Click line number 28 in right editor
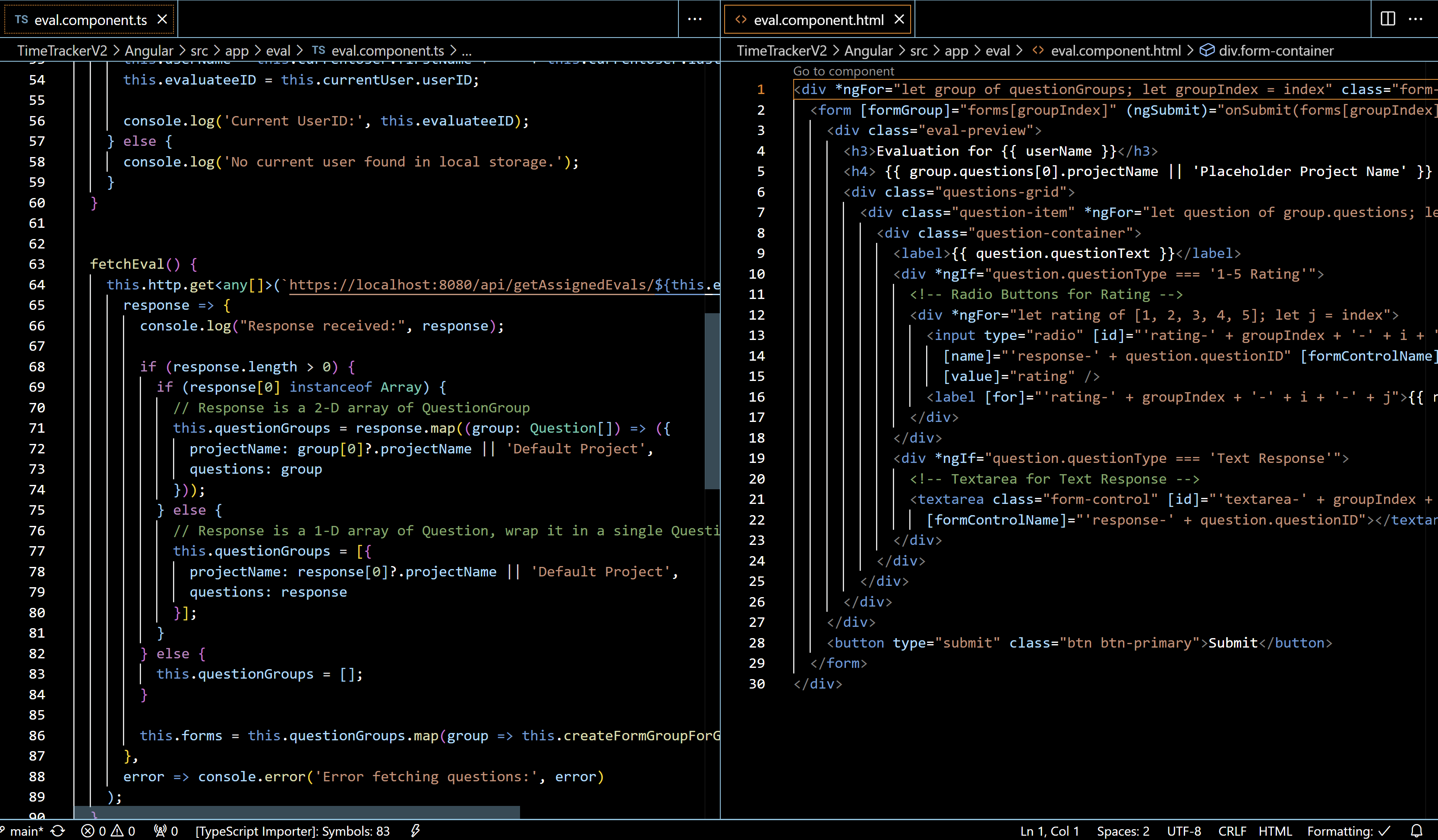This screenshot has width=1438, height=840. [757, 643]
